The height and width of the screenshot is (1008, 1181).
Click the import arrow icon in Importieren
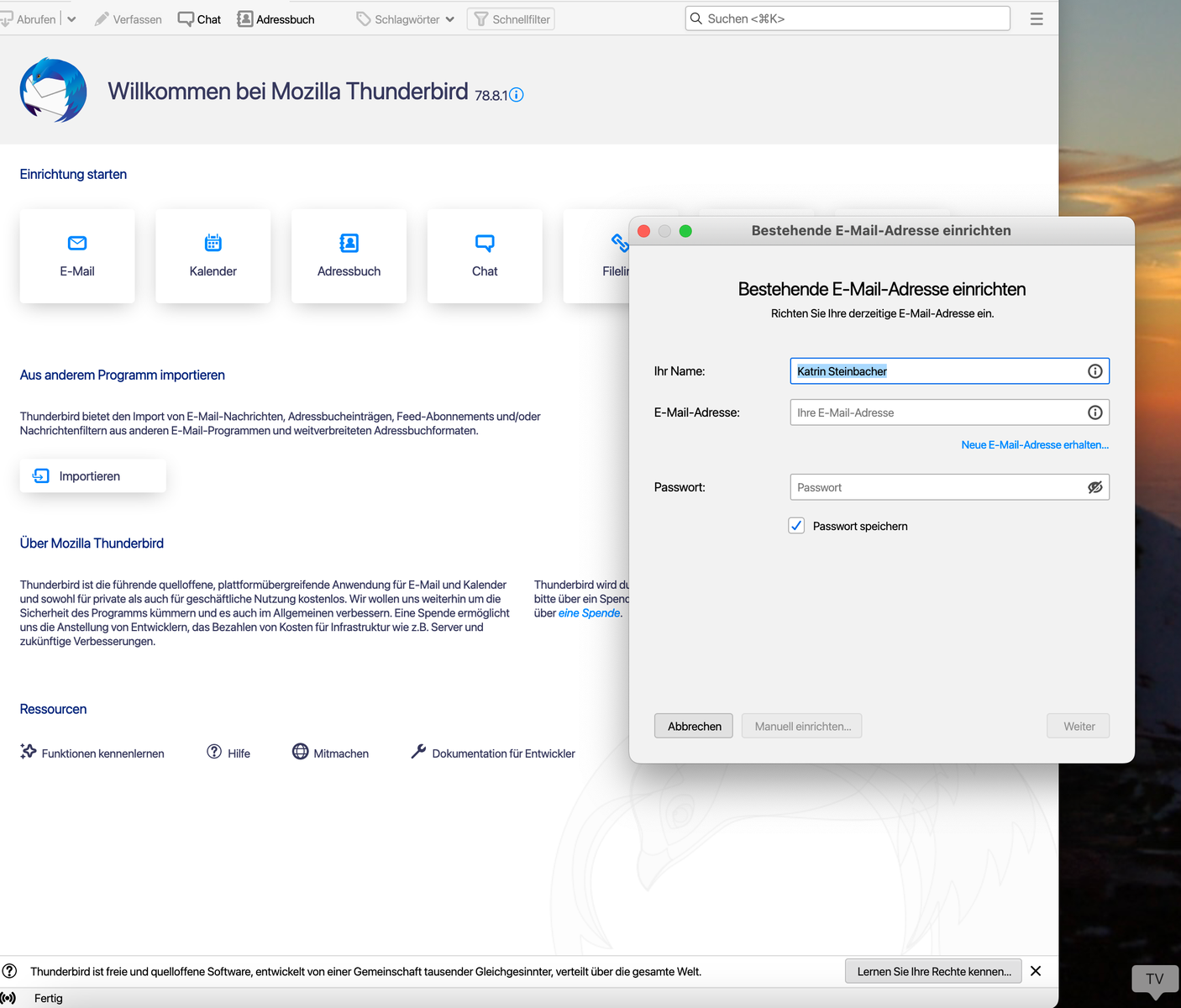click(x=40, y=476)
